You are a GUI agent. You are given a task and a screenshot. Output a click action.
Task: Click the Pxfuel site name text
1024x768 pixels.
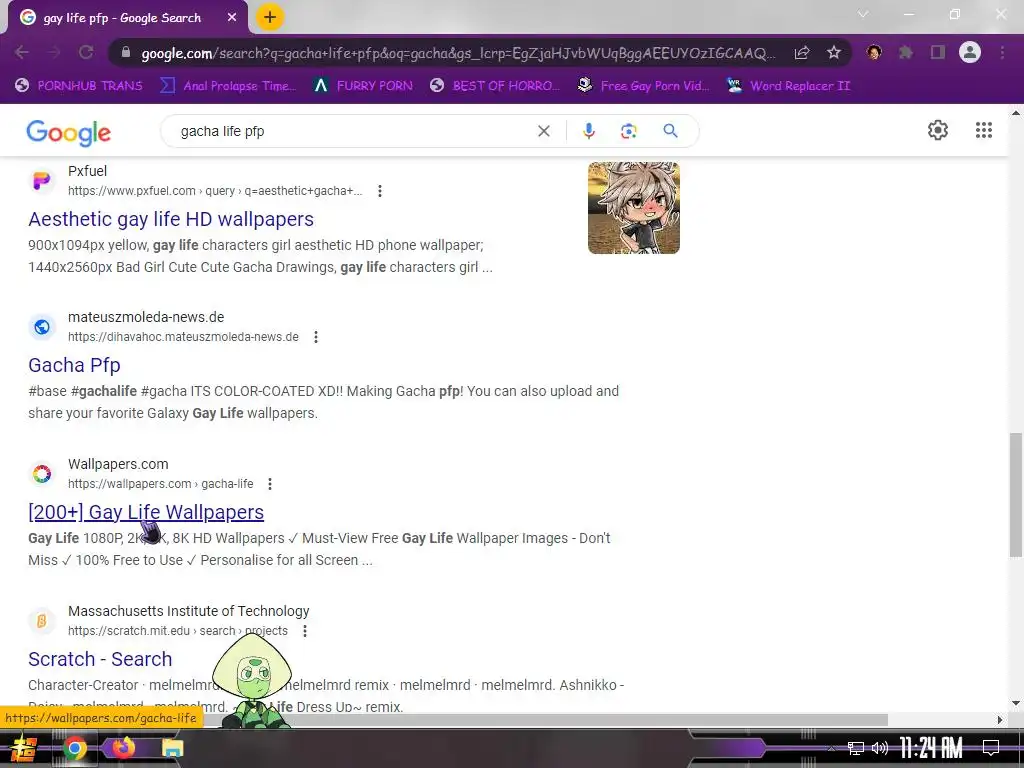click(x=88, y=171)
